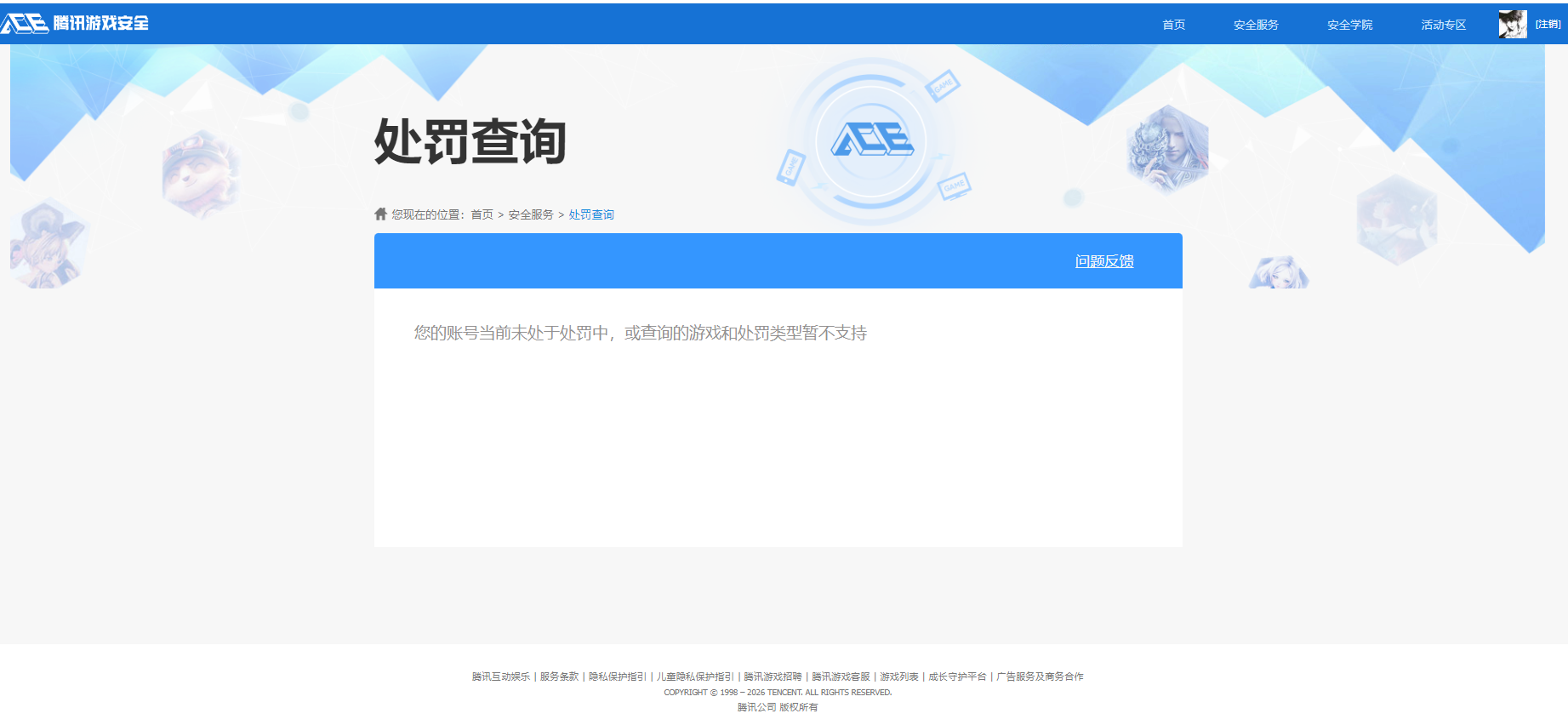The image size is (1568, 725).
Task: Open the 活动专区 navigation item
Action: (x=1443, y=25)
